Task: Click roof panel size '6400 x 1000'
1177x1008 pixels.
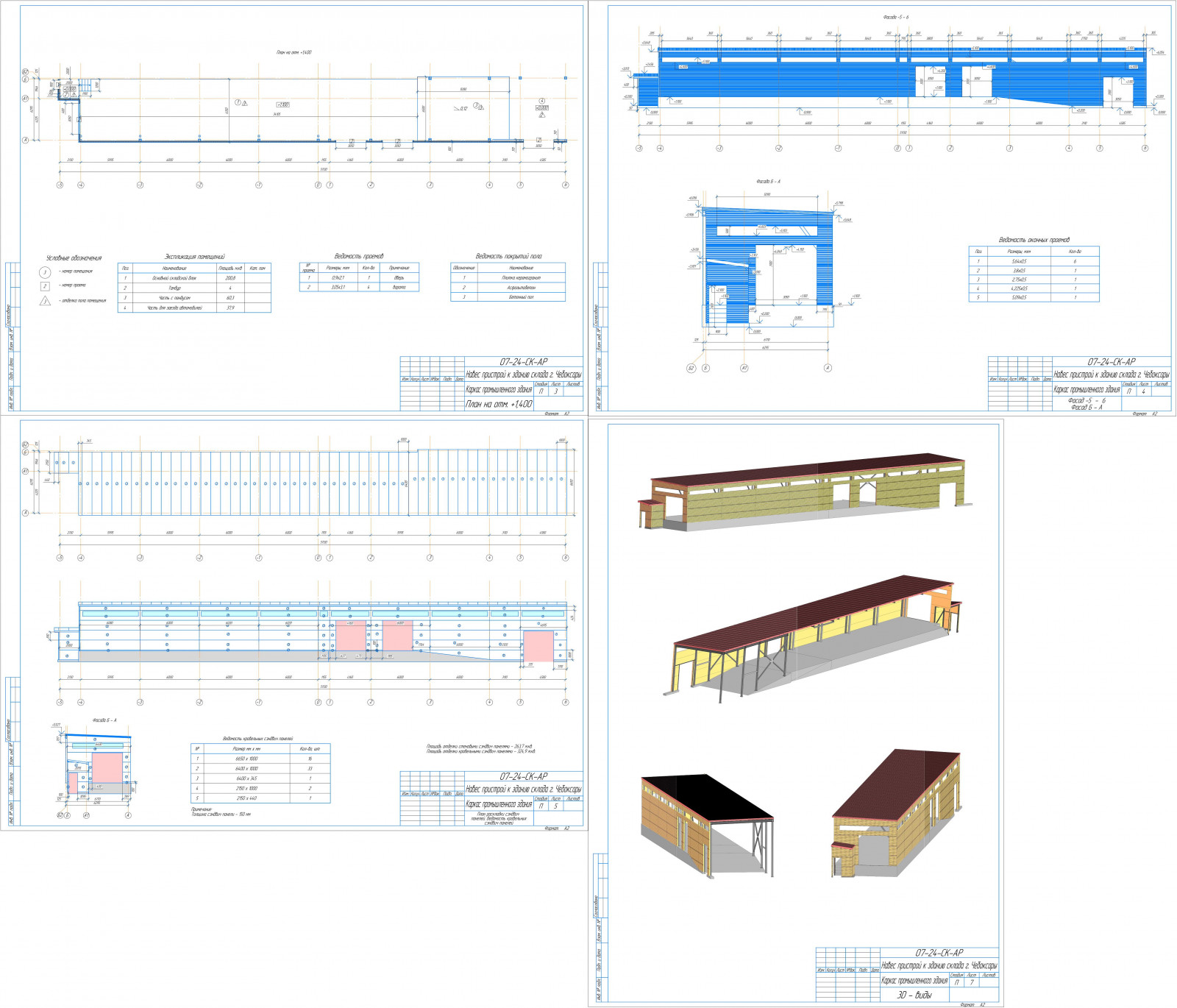Action: pos(246,768)
